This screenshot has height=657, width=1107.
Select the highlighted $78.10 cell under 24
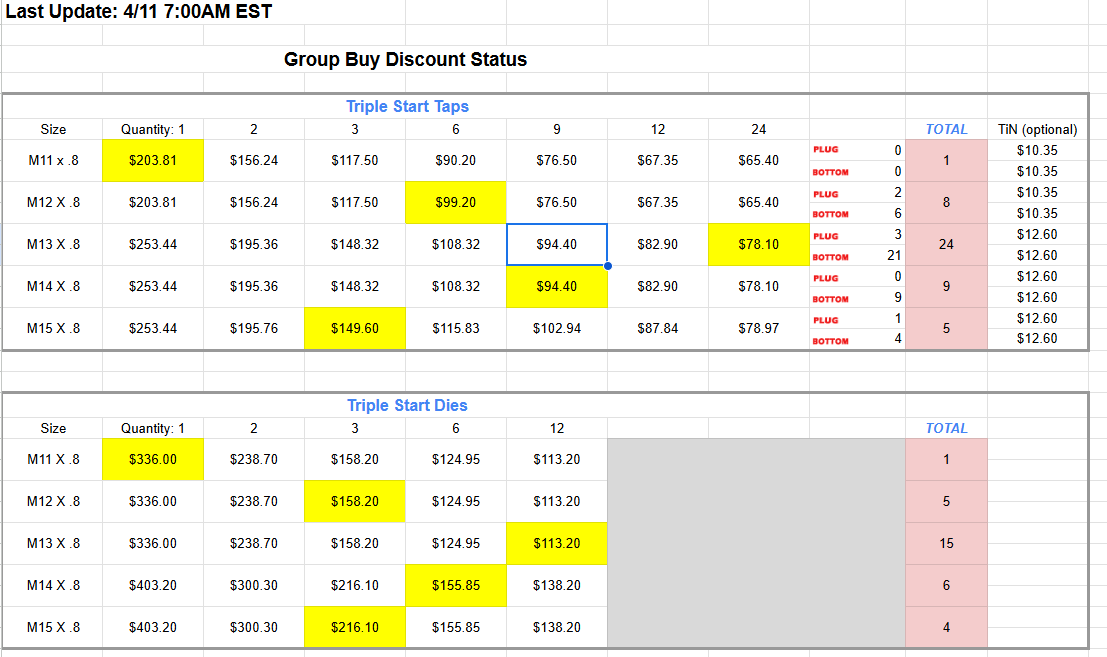[759, 244]
